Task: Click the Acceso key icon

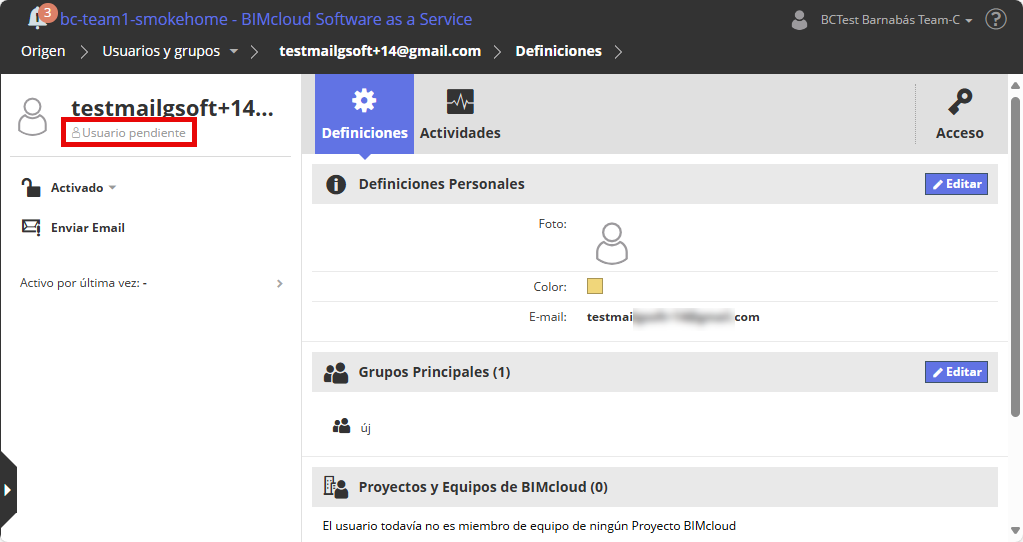Action: 960,102
